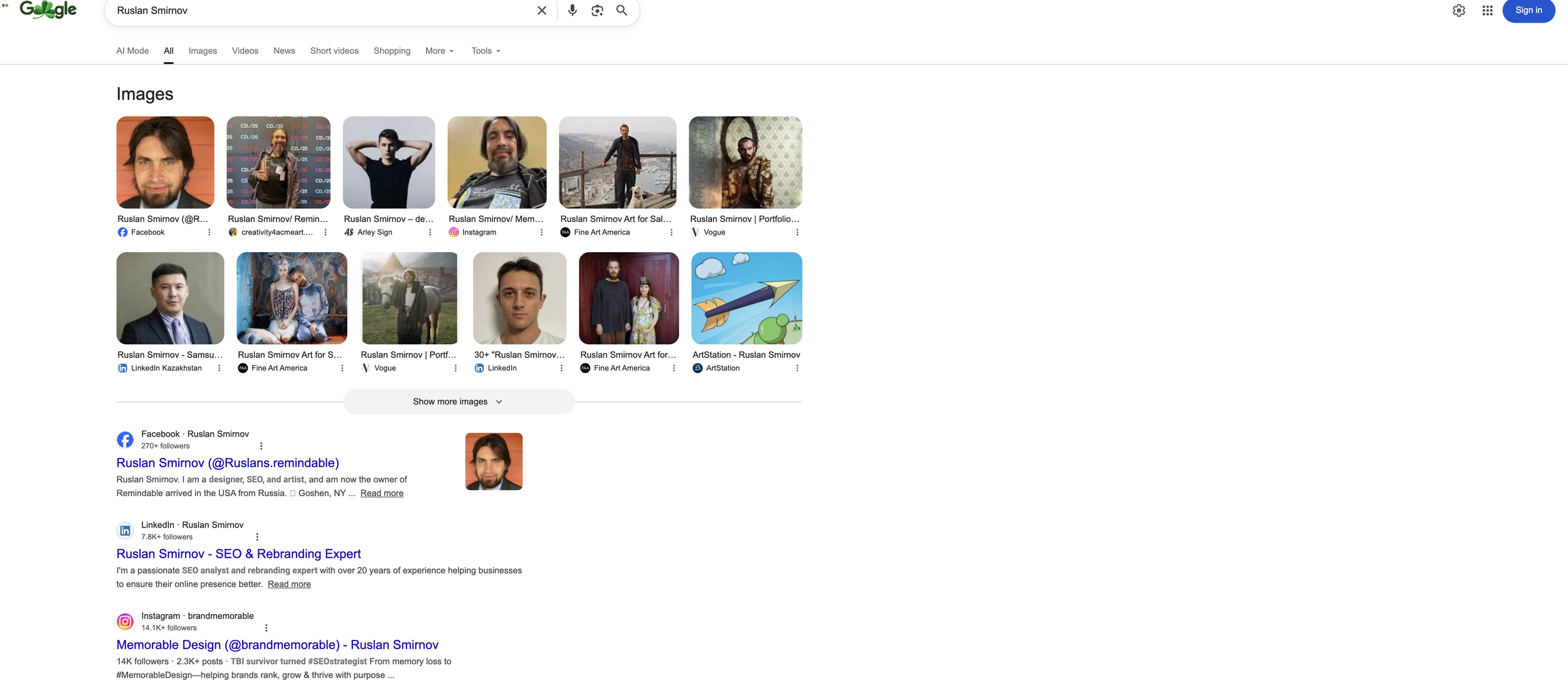Click the LinkedIn icon in the SEO Expert result
1568x695 pixels.
(125, 530)
